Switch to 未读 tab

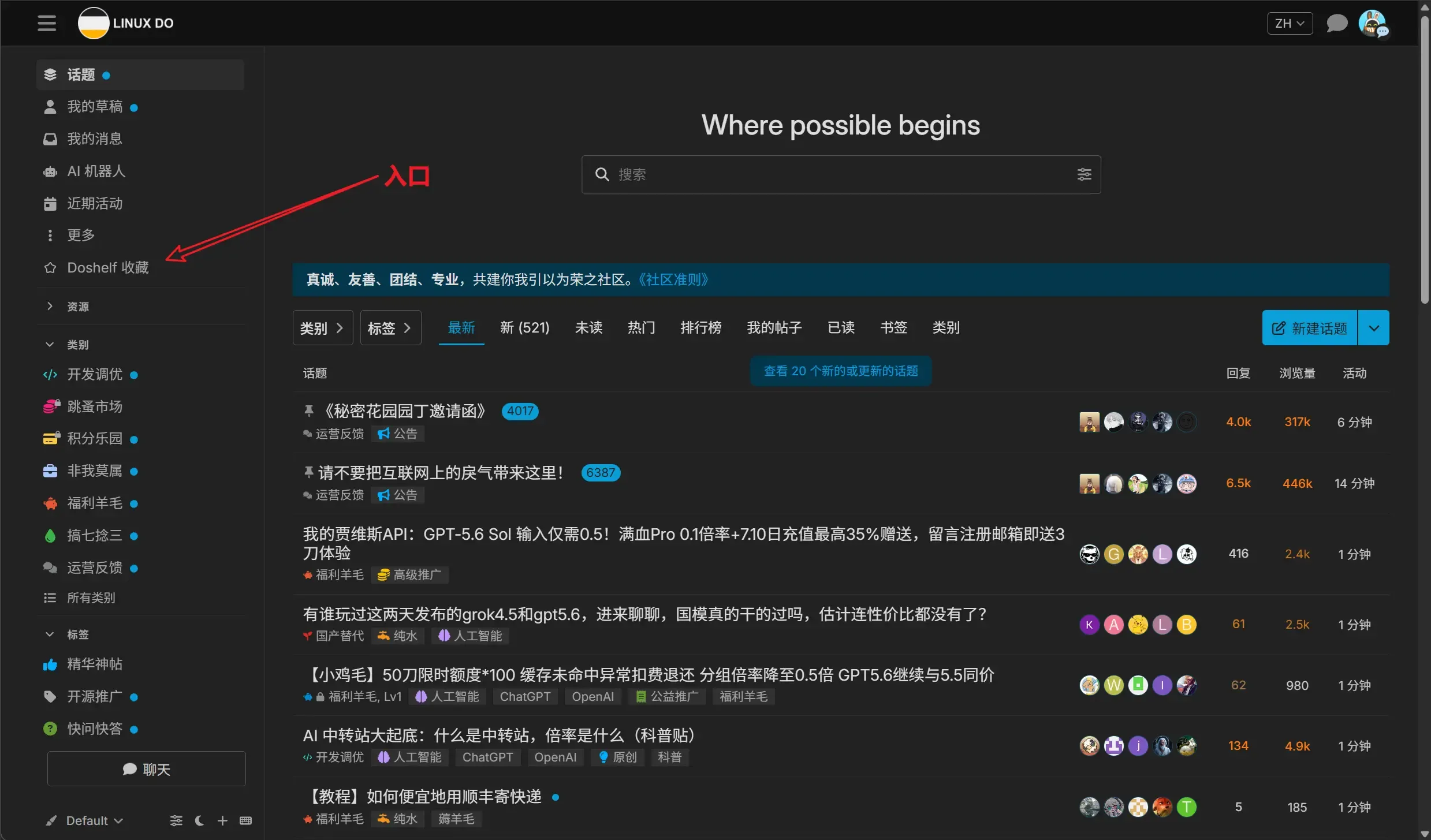(588, 328)
